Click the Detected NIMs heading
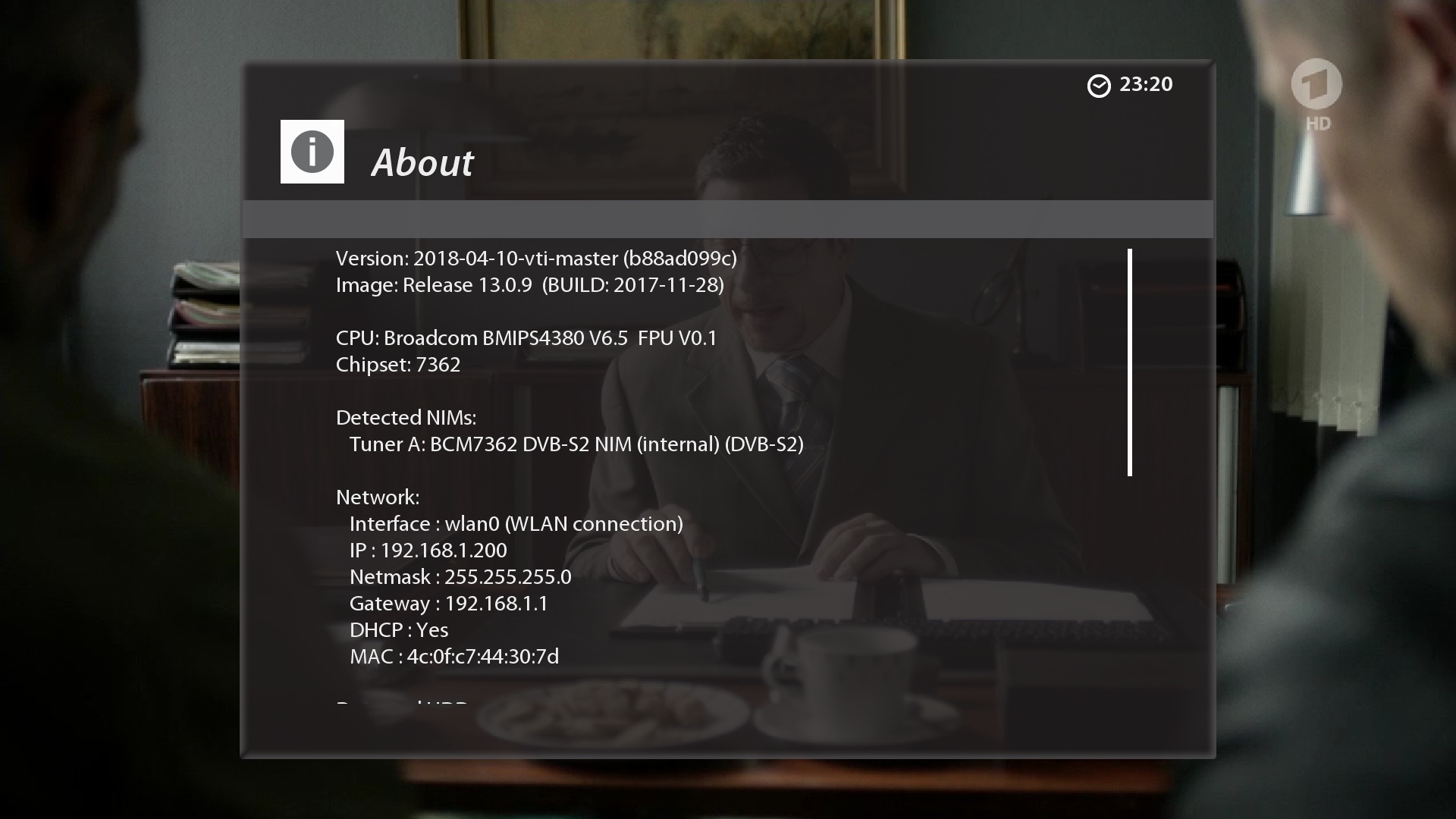Screen dimensions: 1456x819 406,418
